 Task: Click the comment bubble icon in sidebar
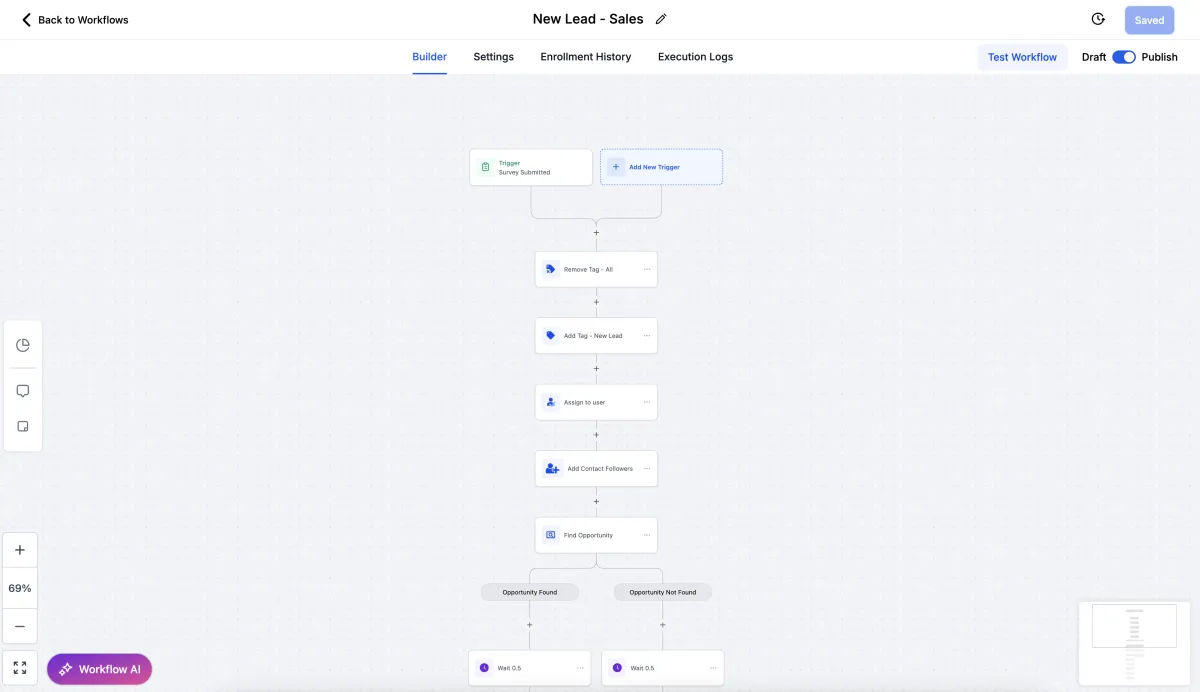coord(23,391)
